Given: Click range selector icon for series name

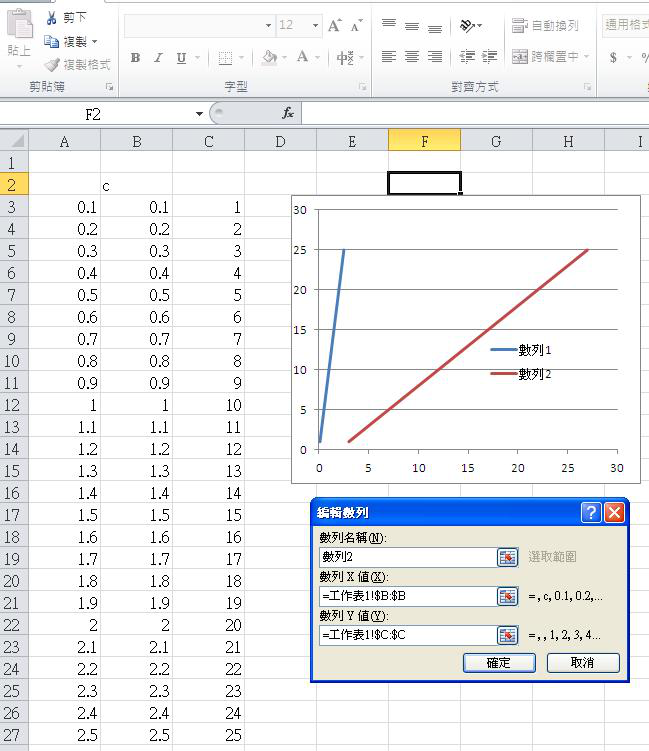Looking at the screenshot, I should [508, 558].
